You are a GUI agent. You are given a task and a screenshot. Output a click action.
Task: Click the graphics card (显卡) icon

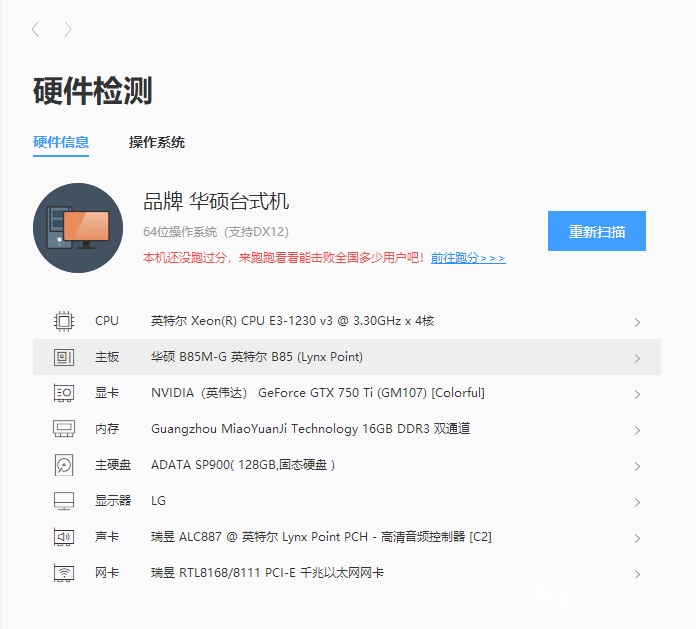(x=64, y=393)
